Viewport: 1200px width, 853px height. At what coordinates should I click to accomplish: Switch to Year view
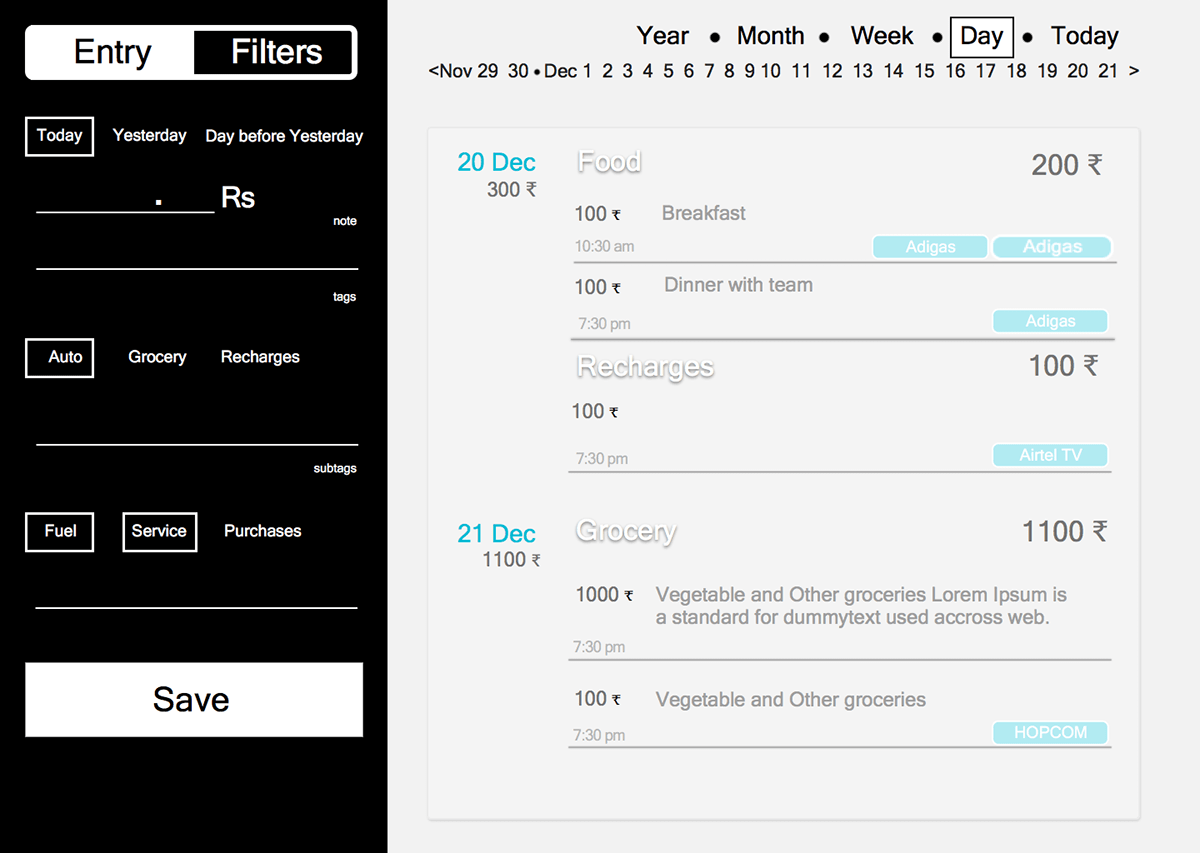[x=663, y=36]
